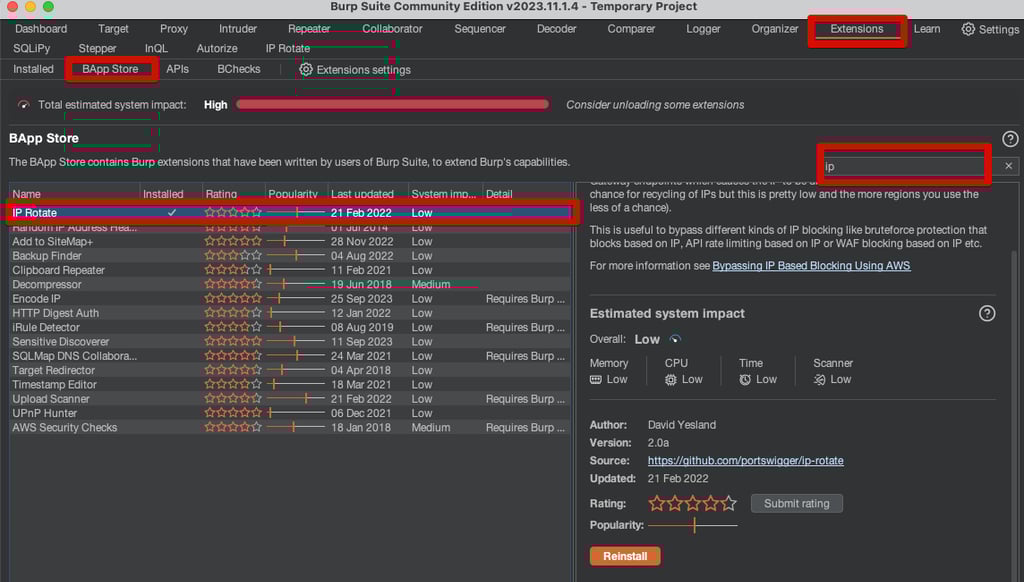
Task: Sort extensions by the Installed column header
Action: pos(171,194)
